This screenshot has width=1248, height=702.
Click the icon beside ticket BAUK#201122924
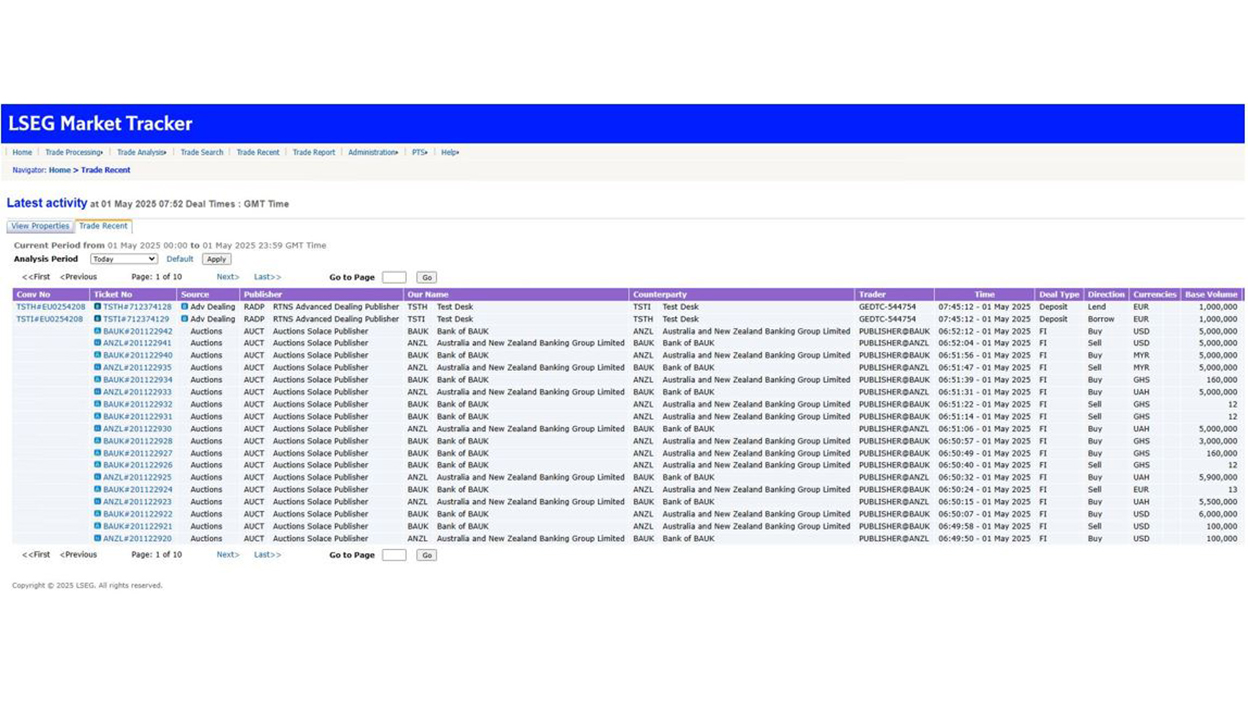(x=97, y=490)
